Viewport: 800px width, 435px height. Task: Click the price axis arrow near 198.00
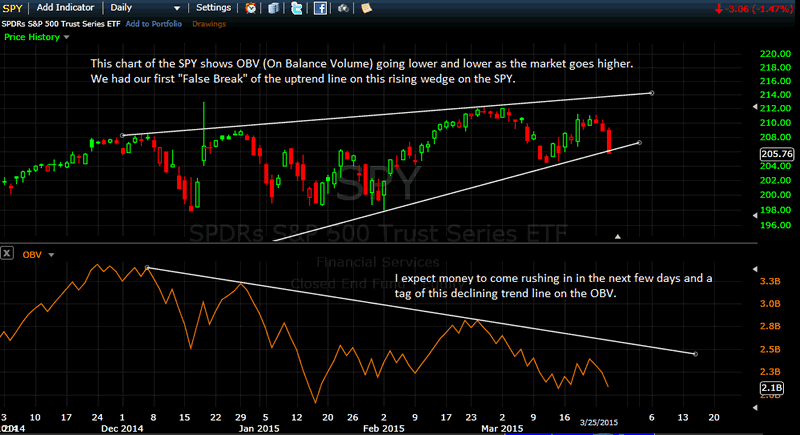[x=755, y=216]
